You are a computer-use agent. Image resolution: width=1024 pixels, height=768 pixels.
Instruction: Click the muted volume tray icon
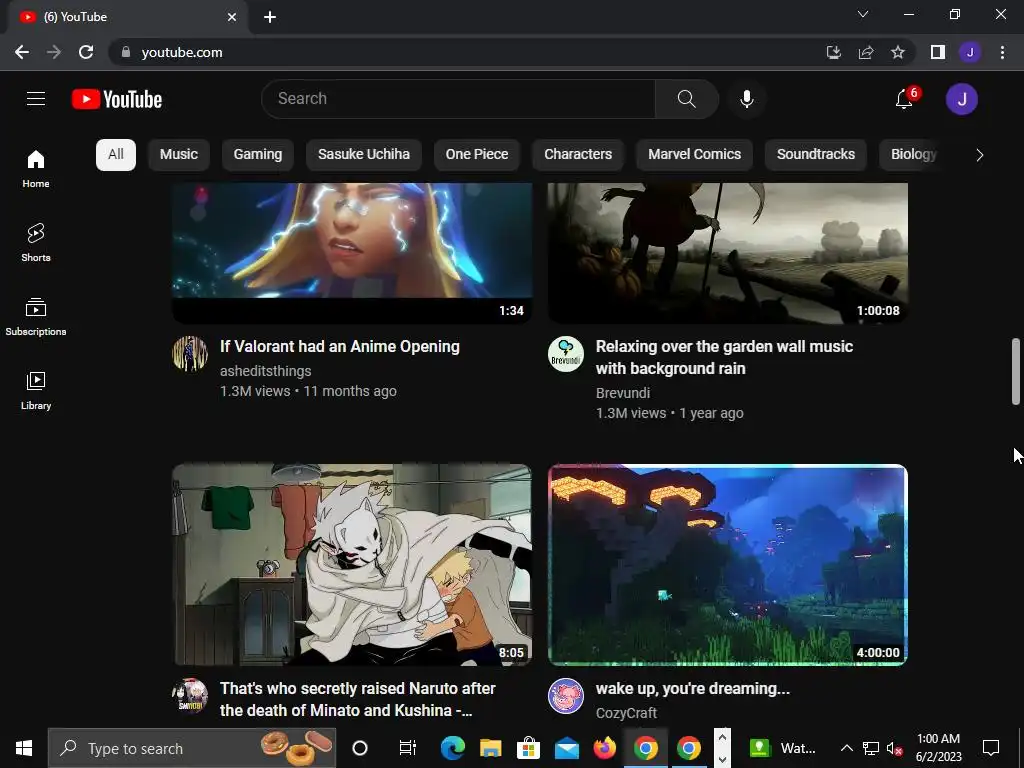[x=895, y=748]
